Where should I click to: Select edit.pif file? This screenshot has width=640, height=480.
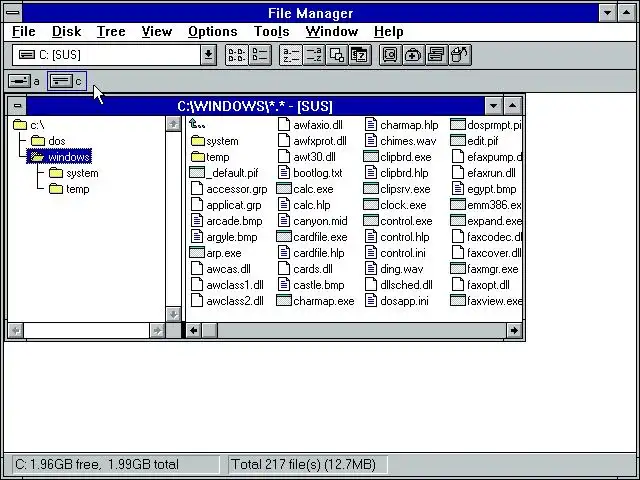click(475, 141)
